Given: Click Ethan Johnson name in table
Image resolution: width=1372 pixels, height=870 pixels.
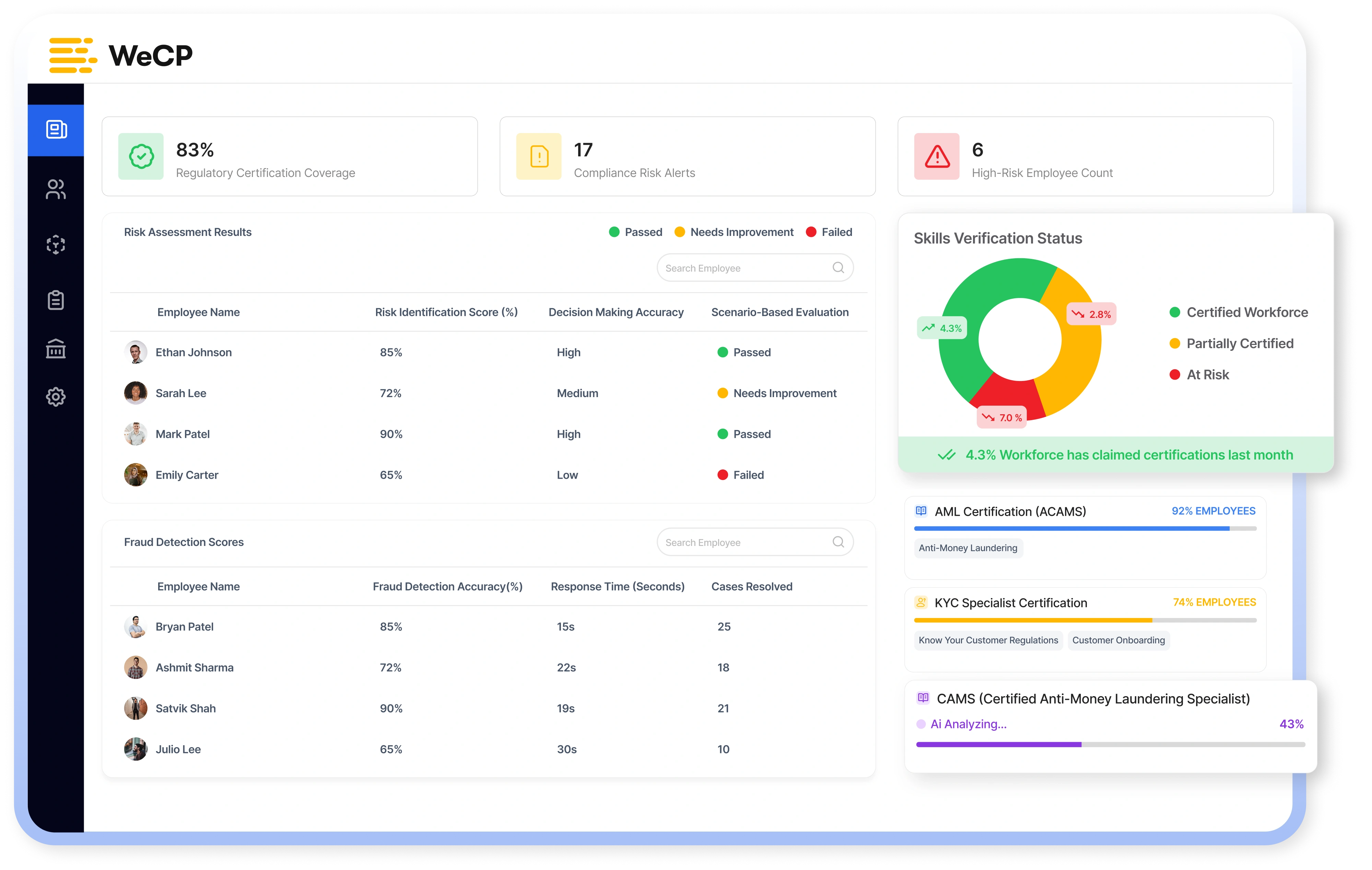Looking at the screenshot, I should coord(194,353).
